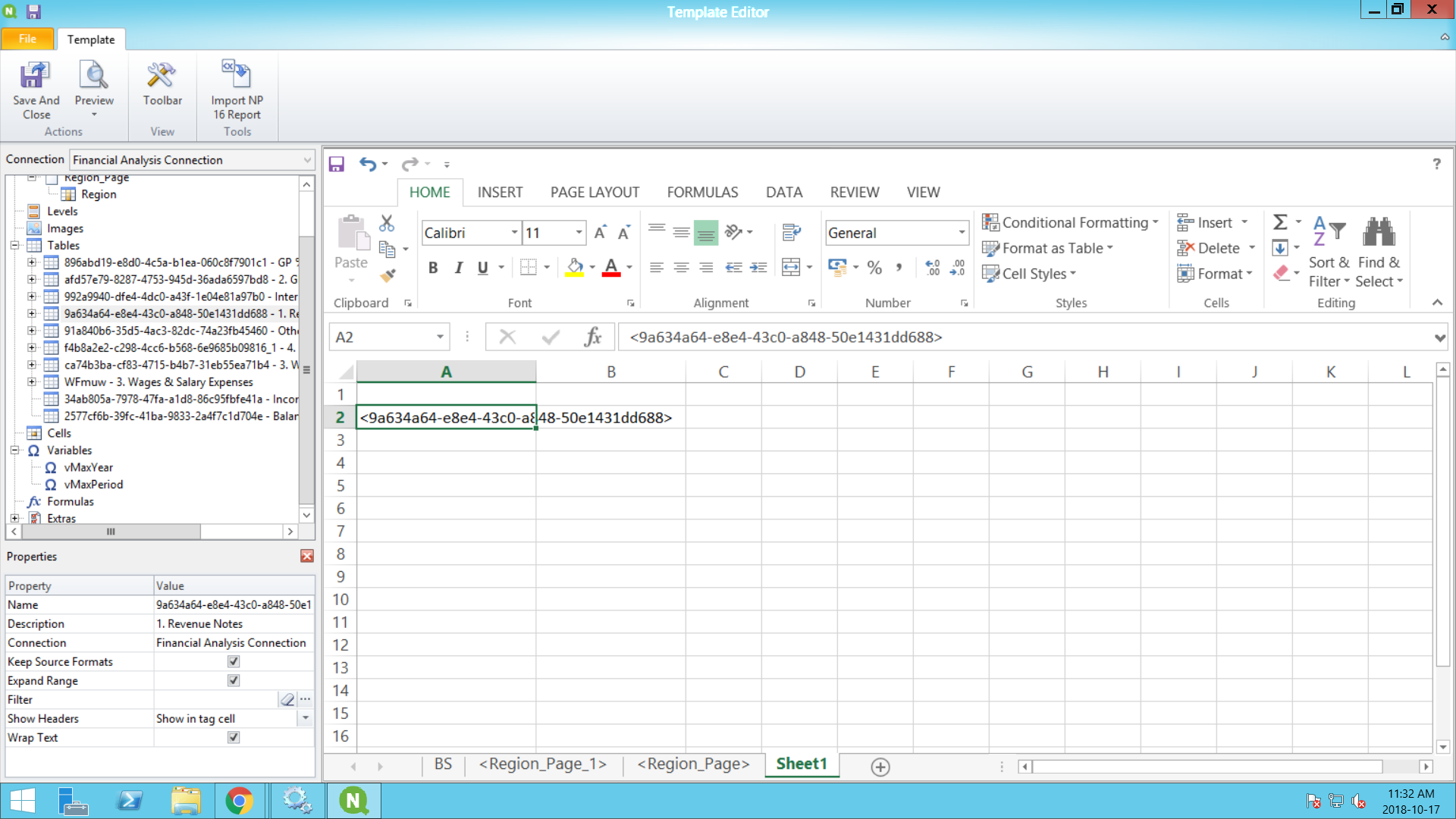
Task: Switch to the PAGE LAYOUT tab
Action: 595,193
